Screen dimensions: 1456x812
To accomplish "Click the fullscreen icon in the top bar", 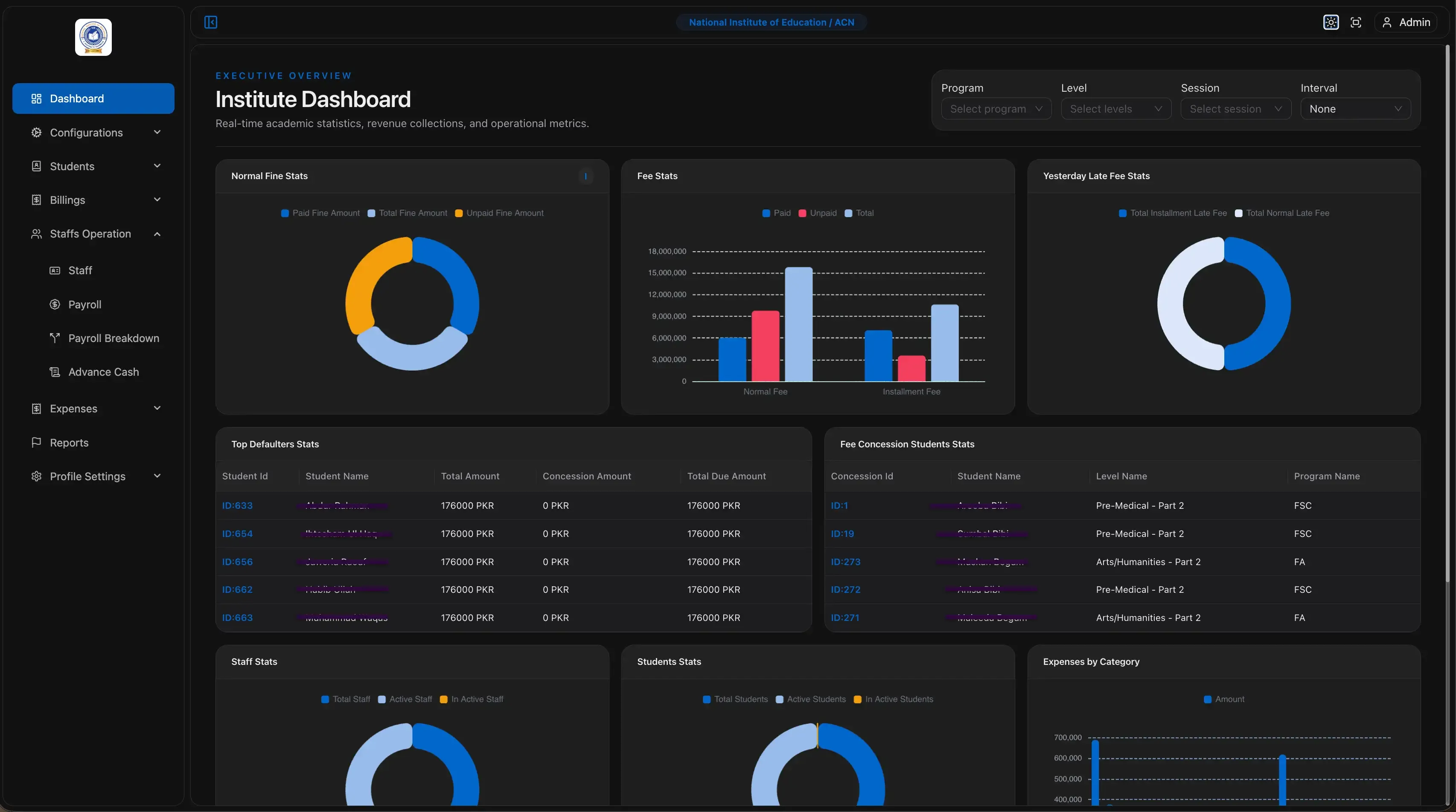I will [1355, 22].
